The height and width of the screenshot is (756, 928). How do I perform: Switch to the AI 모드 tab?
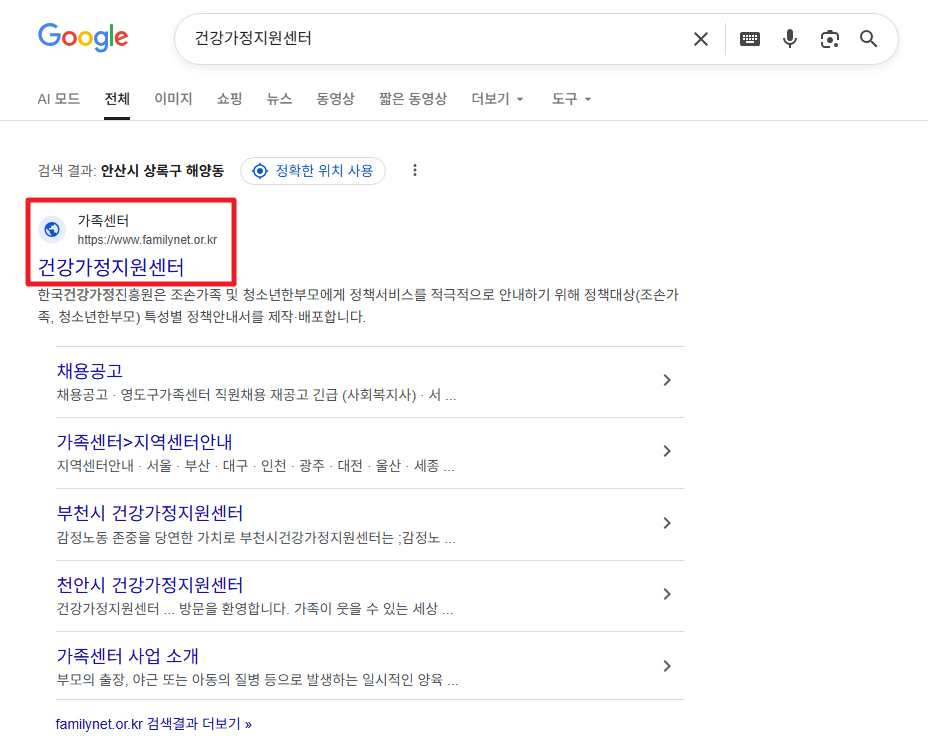pos(59,99)
